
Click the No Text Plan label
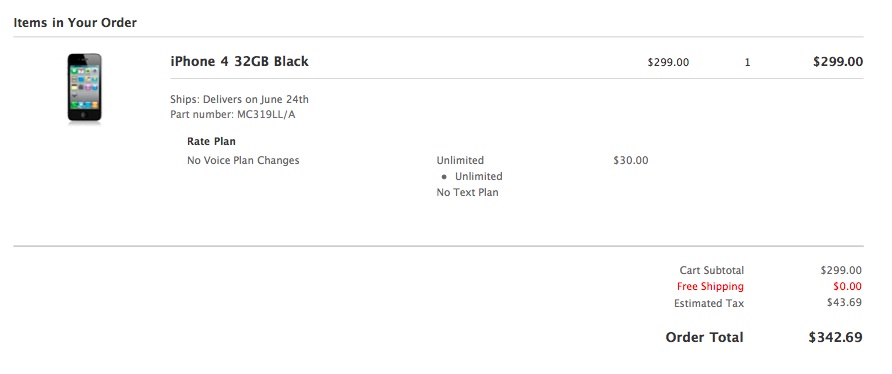pos(467,192)
